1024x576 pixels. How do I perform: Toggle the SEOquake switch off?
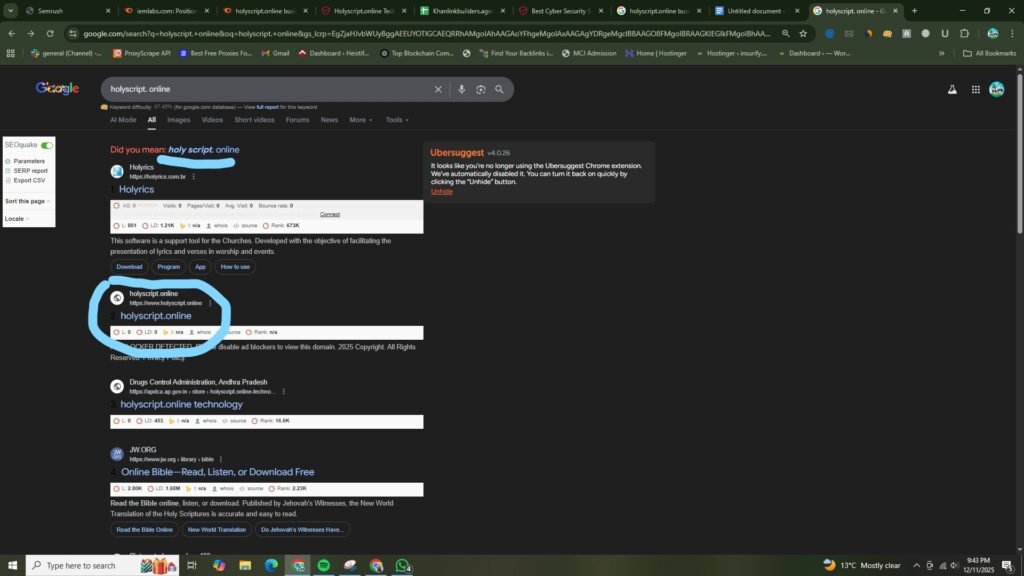pos(47,145)
